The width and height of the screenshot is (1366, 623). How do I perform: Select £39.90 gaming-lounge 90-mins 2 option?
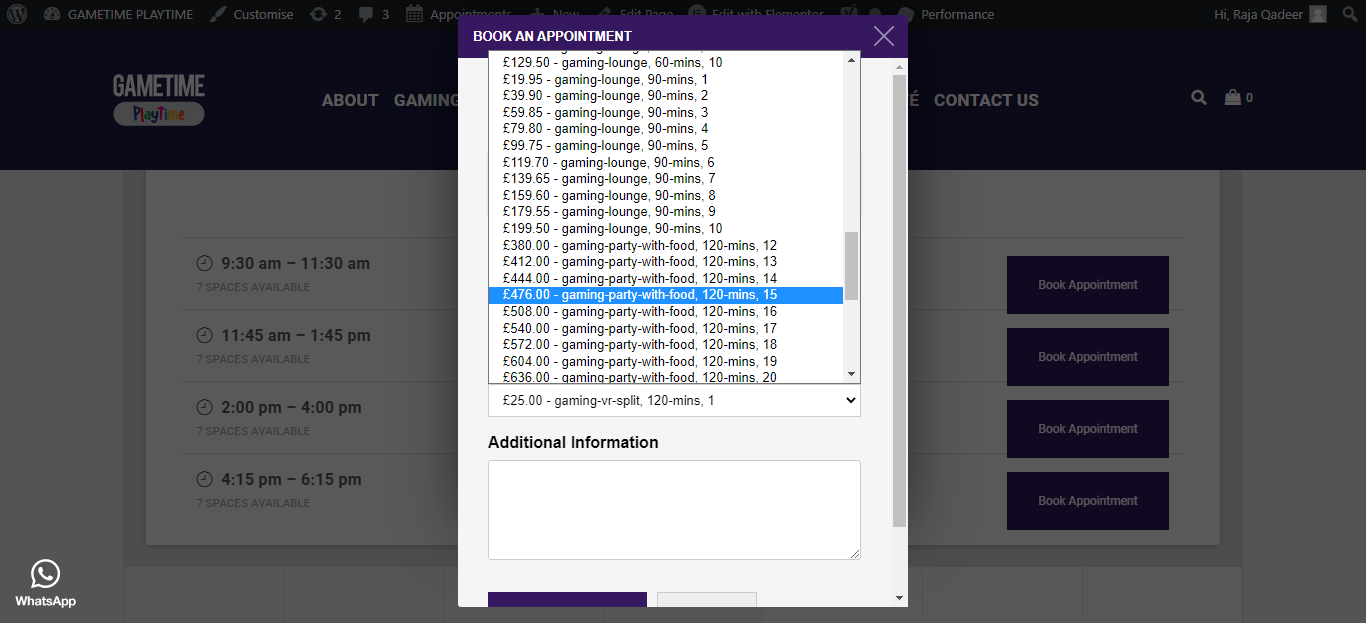665,95
